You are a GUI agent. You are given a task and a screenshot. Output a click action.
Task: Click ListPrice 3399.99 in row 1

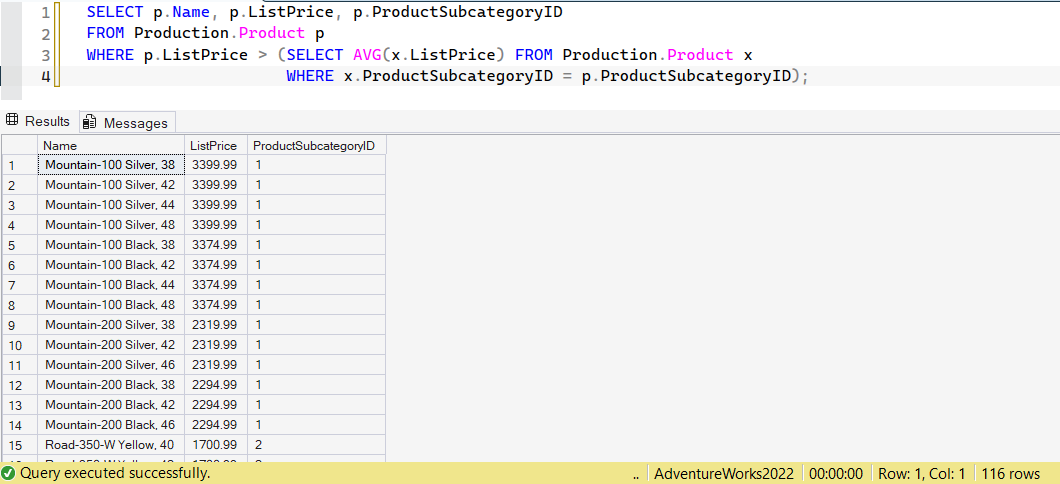pos(216,164)
